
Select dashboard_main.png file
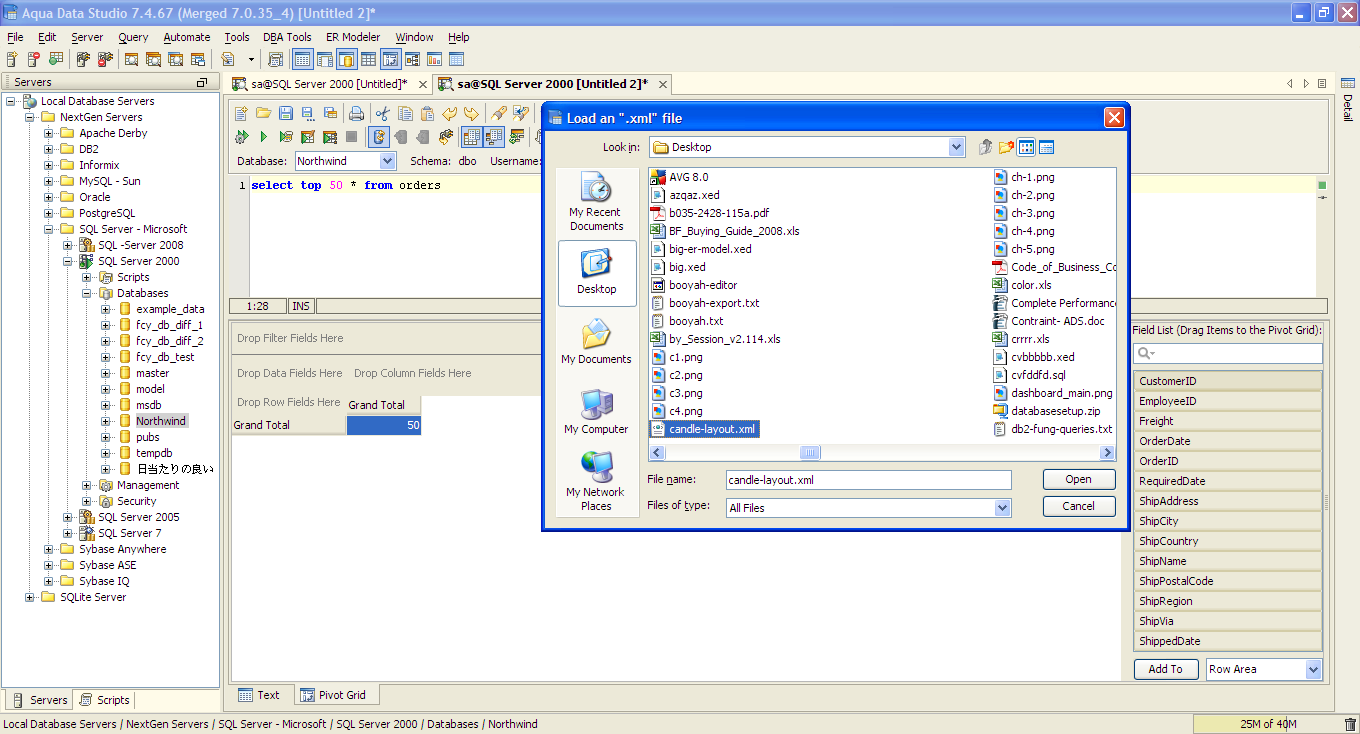click(1052, 393)
